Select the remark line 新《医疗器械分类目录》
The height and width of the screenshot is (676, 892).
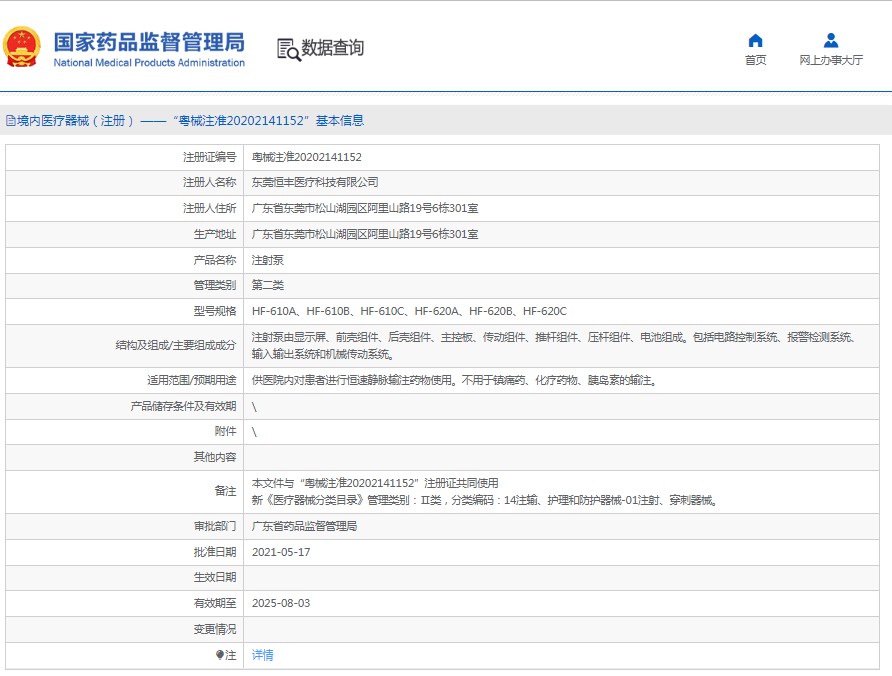click(x=485, y=500)
